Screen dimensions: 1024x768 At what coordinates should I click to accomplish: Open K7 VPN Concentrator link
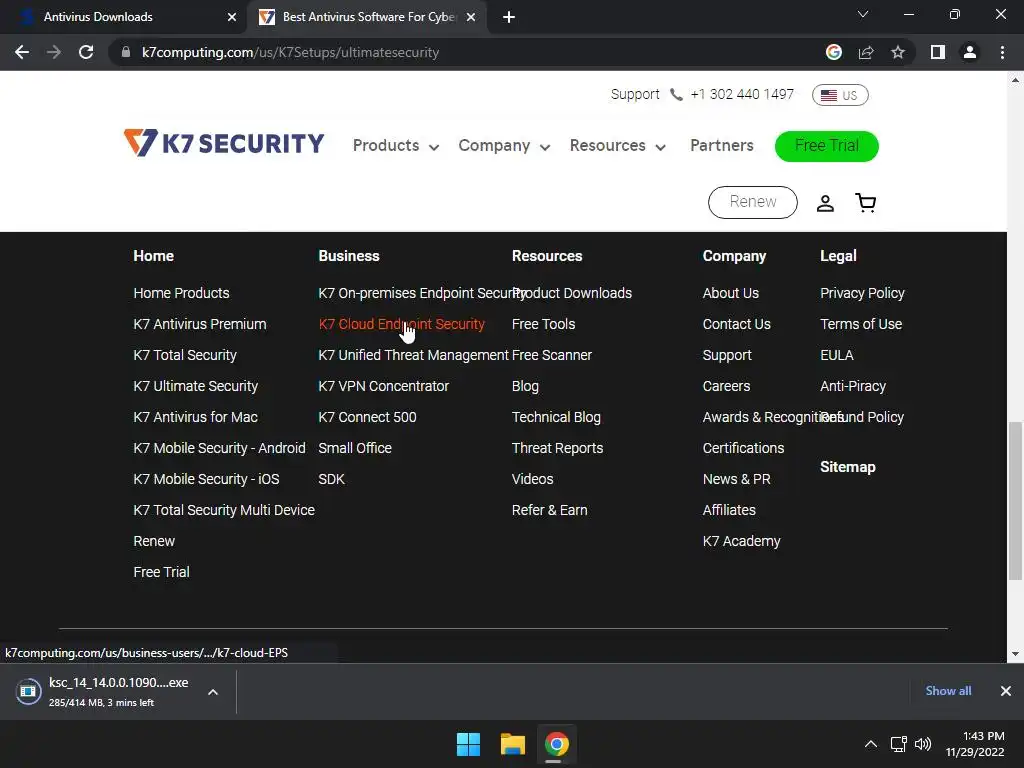[383, 387]
